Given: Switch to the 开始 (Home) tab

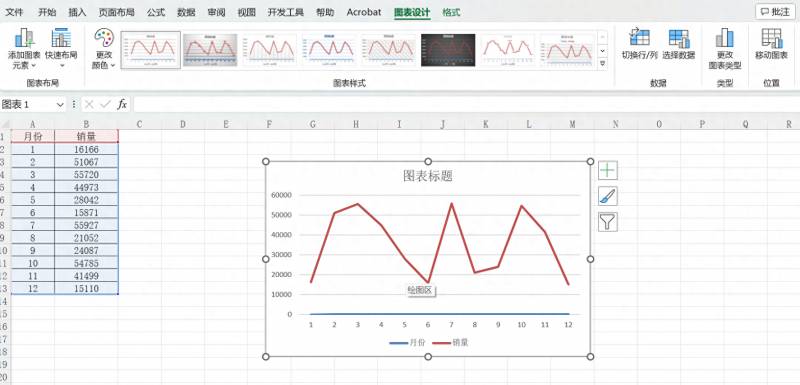Looking at the screenshot, I should [x=47, y=12].
